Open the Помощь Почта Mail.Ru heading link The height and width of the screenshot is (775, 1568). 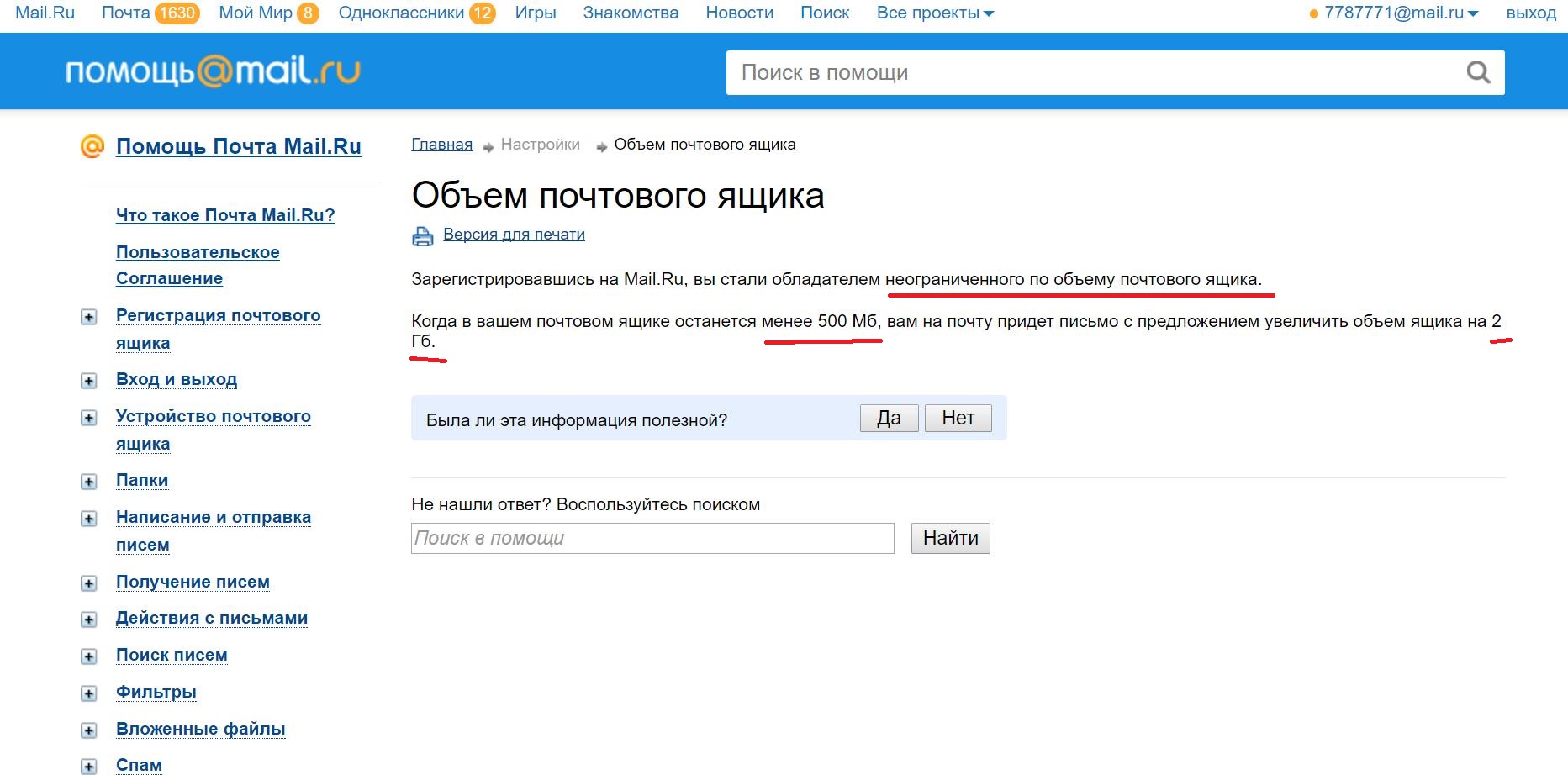point(239,146)
